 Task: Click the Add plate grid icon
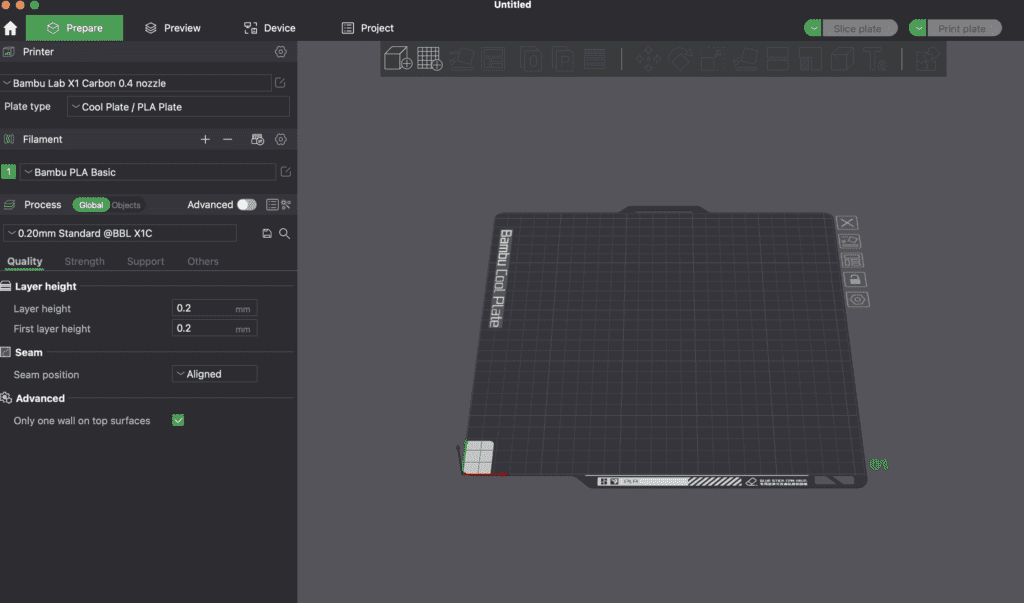click(x=430, y=58)
